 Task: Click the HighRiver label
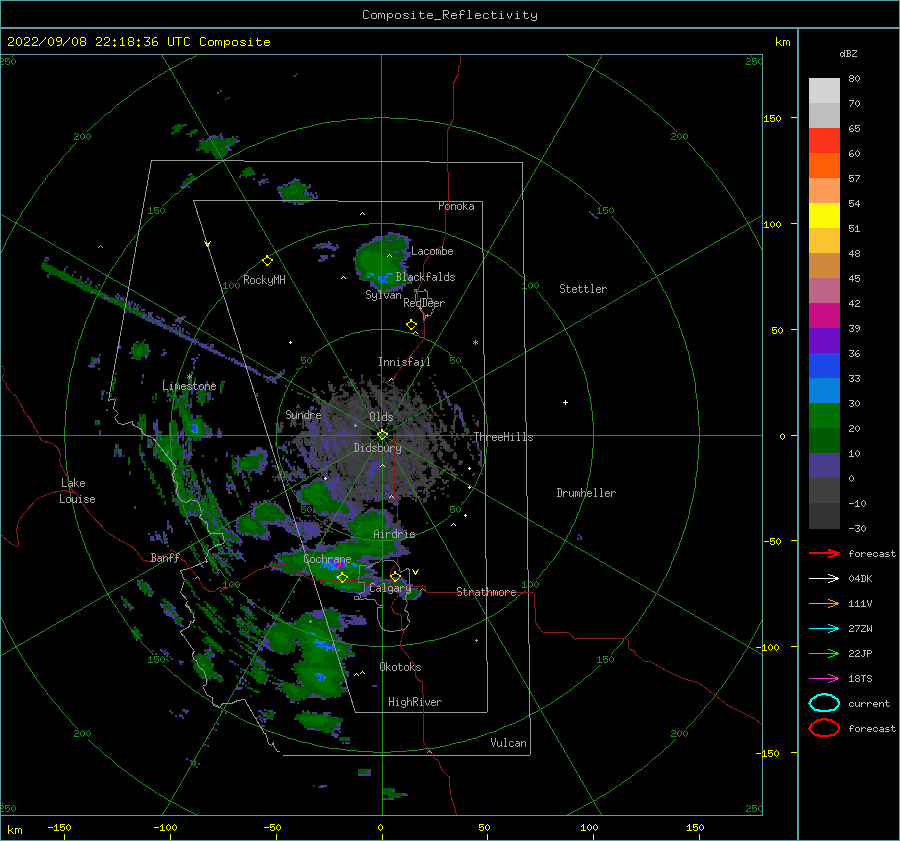pyautogui.click(x=415, y=702)
